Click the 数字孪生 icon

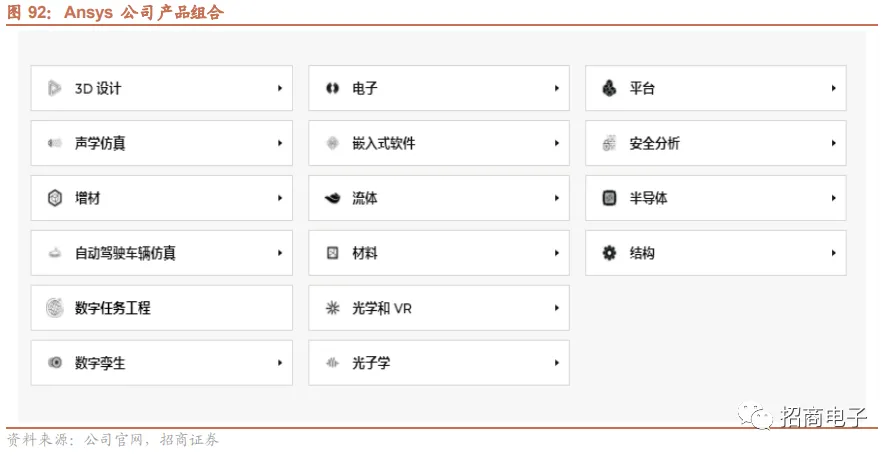click(x=55, y=363)
